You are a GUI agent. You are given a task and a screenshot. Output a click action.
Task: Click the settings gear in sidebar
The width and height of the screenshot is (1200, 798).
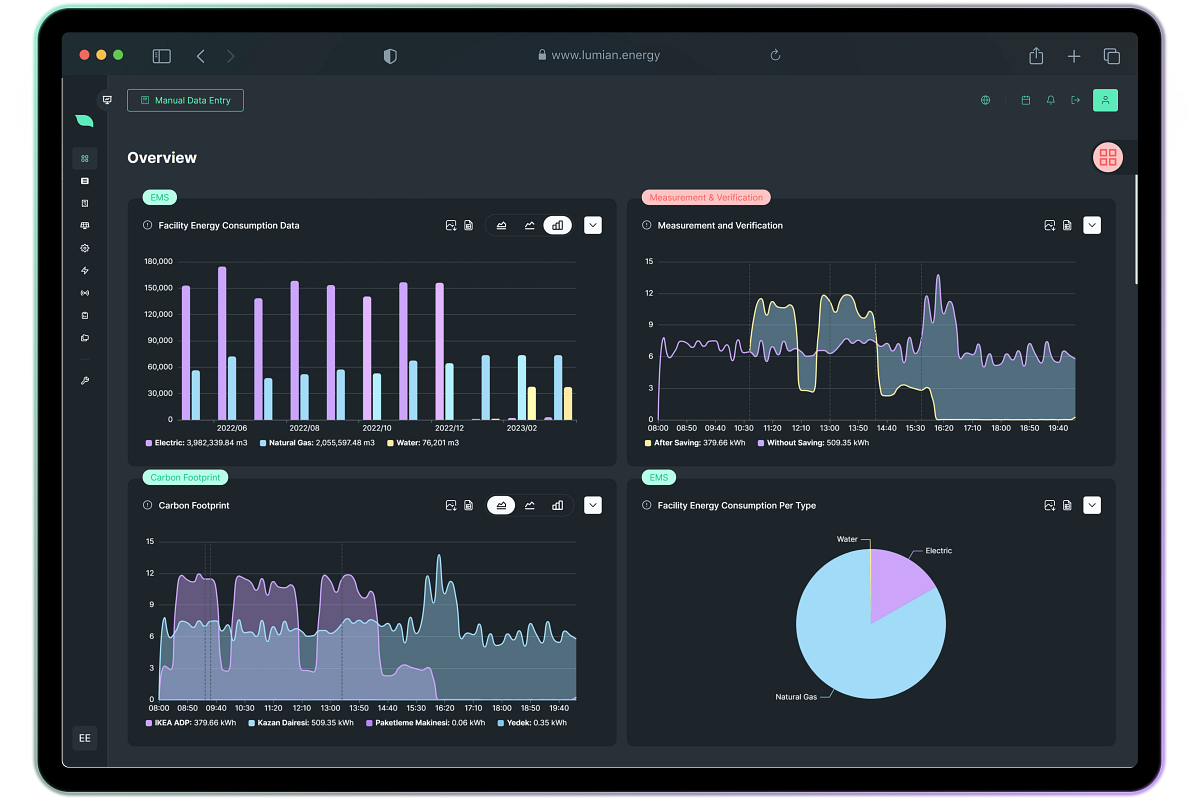(85, 248)
